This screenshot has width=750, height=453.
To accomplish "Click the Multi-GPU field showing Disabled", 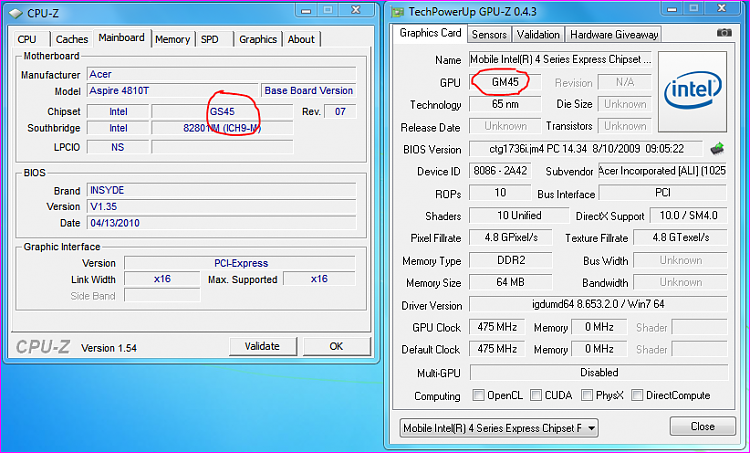I will [x=599, y=372].
